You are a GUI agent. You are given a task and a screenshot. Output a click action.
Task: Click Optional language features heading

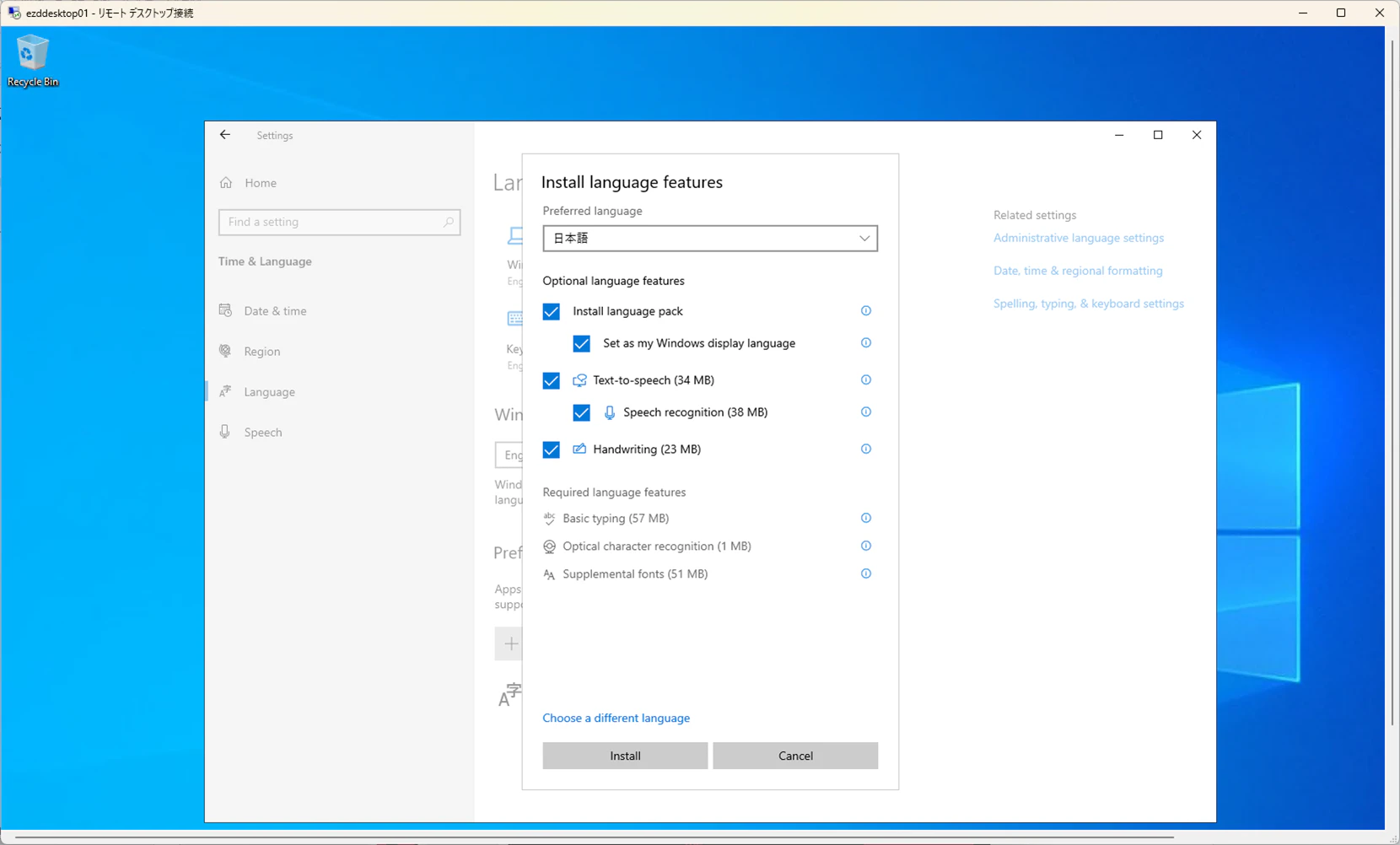613,281
